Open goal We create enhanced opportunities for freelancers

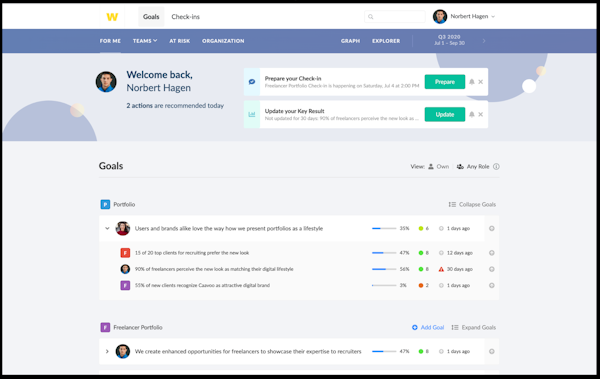click(x=248, y=351)
